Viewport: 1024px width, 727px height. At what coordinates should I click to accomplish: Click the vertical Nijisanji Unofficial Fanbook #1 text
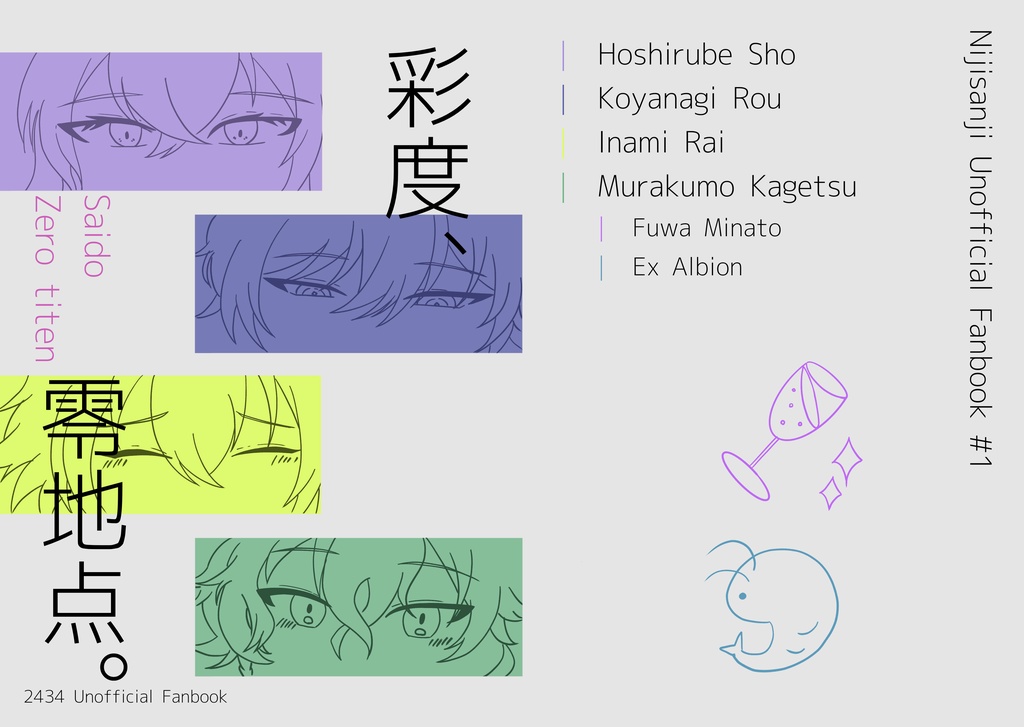pyautogui.click(x=978, y=248)
